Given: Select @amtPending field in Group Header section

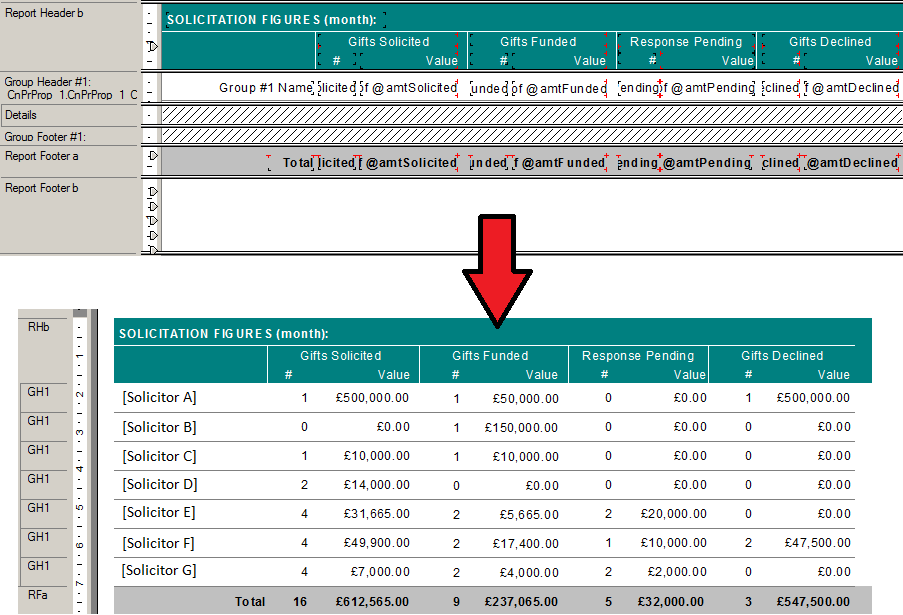Looking at the screenshot, I should [x=707, y=88].
